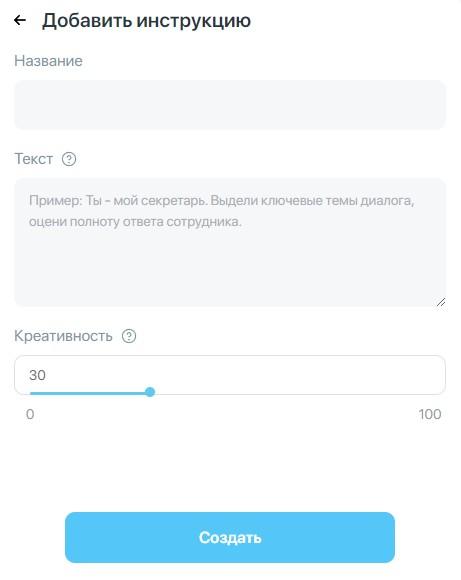461x580 pixels.
Task: Click the Креативность slider handle
Action: 150,392
